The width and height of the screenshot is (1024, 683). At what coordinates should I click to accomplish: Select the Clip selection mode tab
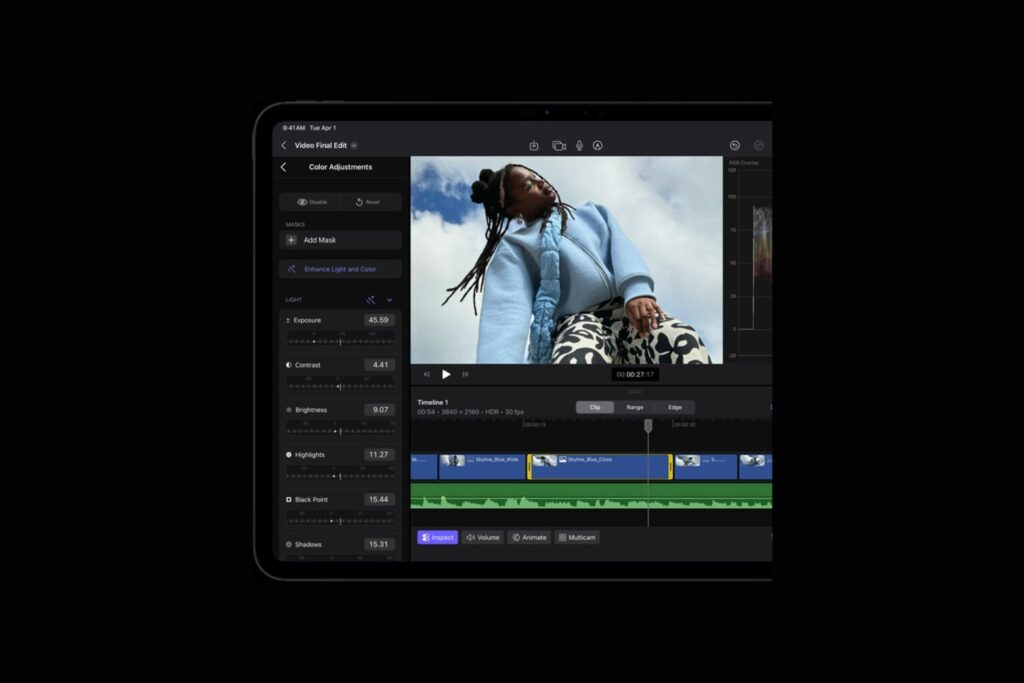tap(595, 407)
